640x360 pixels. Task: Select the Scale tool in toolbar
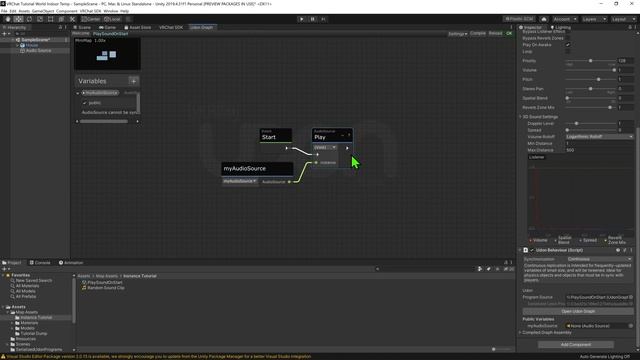click(x=40, y=19)
